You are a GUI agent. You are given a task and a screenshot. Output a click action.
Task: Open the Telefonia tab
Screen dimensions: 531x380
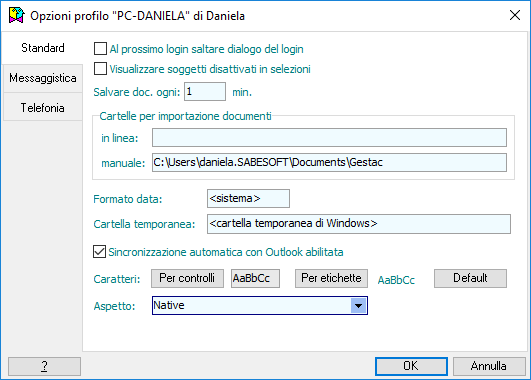pyautogui.click(x=43, y=108)
